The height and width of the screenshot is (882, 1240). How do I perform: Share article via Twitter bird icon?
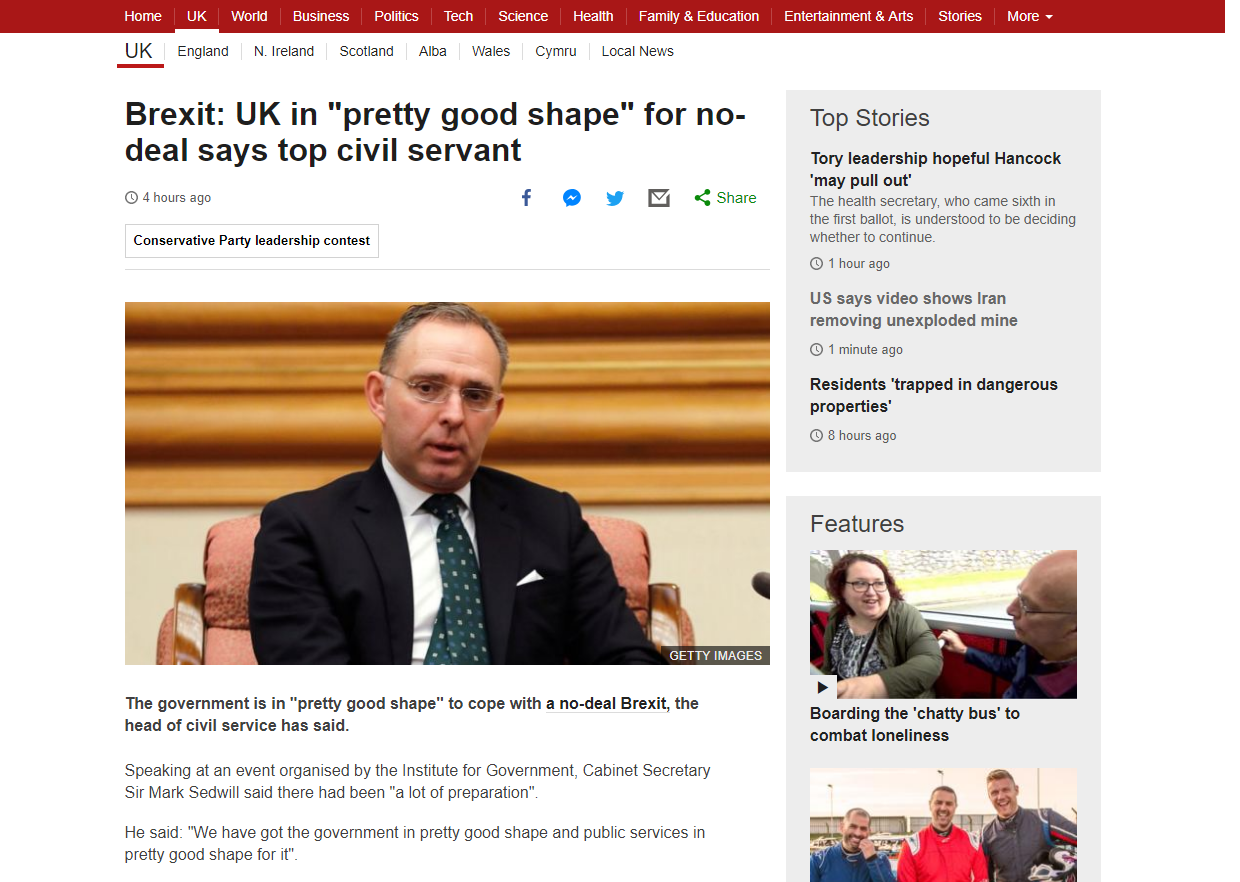[x=615, y=198]
